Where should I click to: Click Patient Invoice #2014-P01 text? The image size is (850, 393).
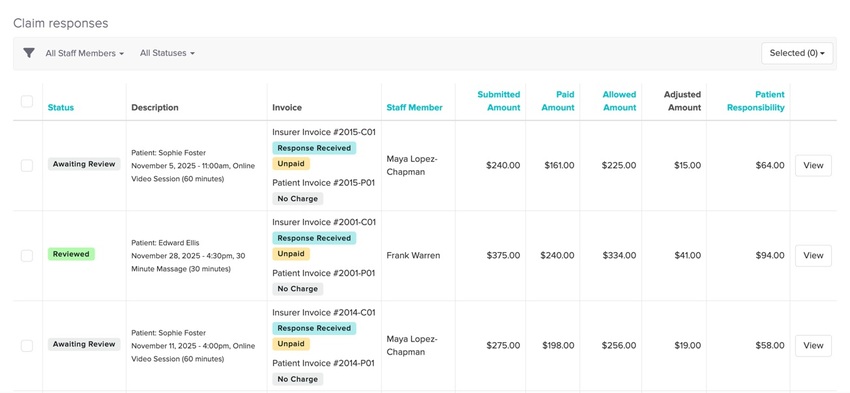pyautogui.click(x=324, y=363)
